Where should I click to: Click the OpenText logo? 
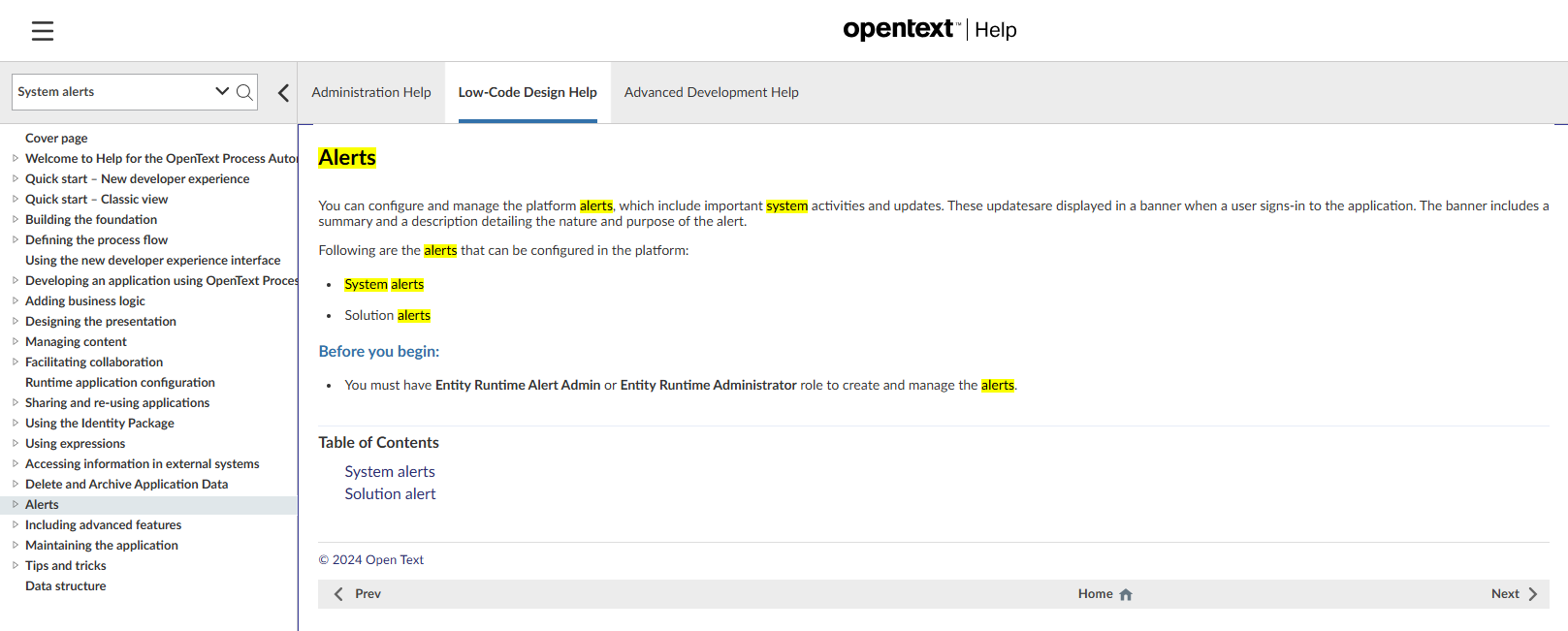click(x=901, y=29)
